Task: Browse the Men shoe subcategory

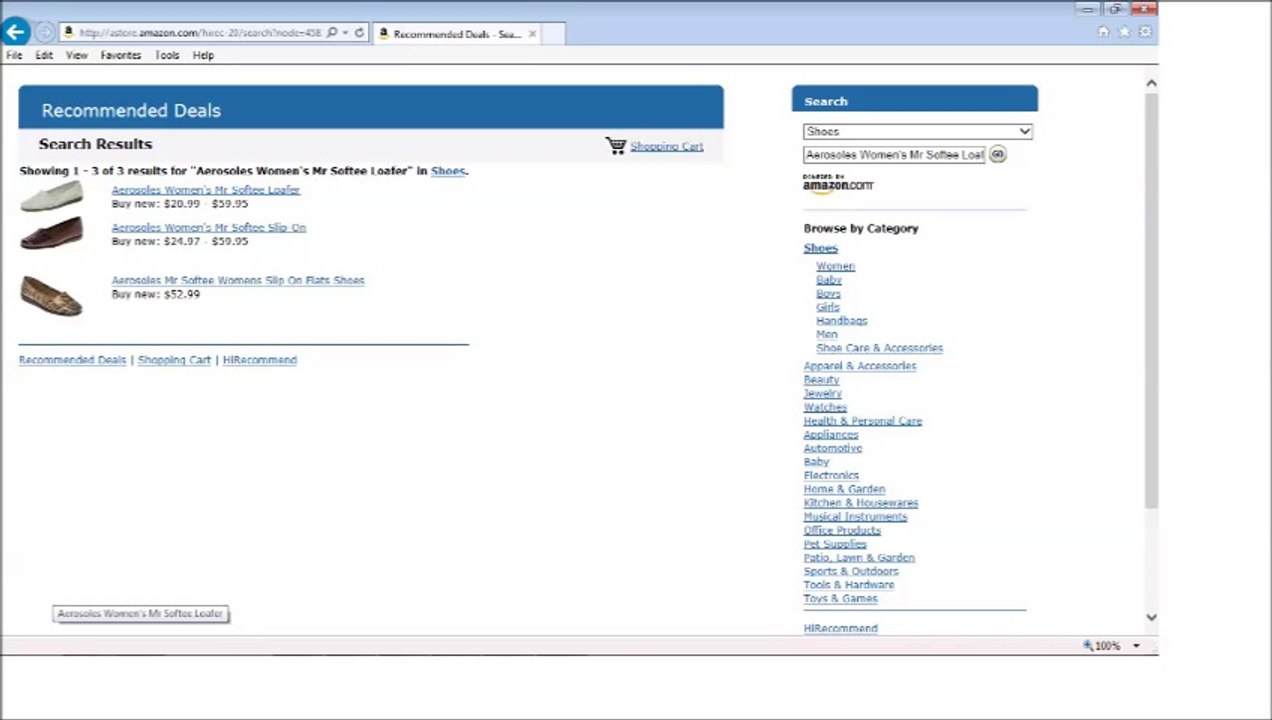Action: (826, 335)
